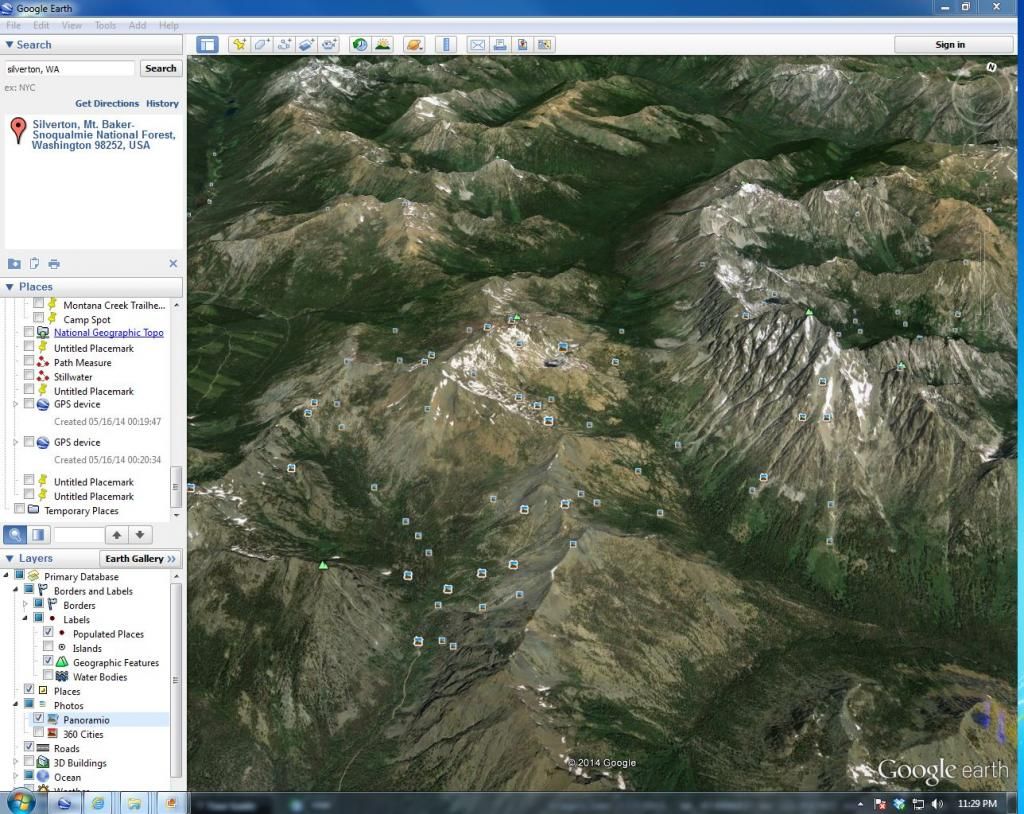This screenshot has height=814, width=1024.
Task: Hide the sidebar with the toolbar button
Action: click(x=208, y=44)
